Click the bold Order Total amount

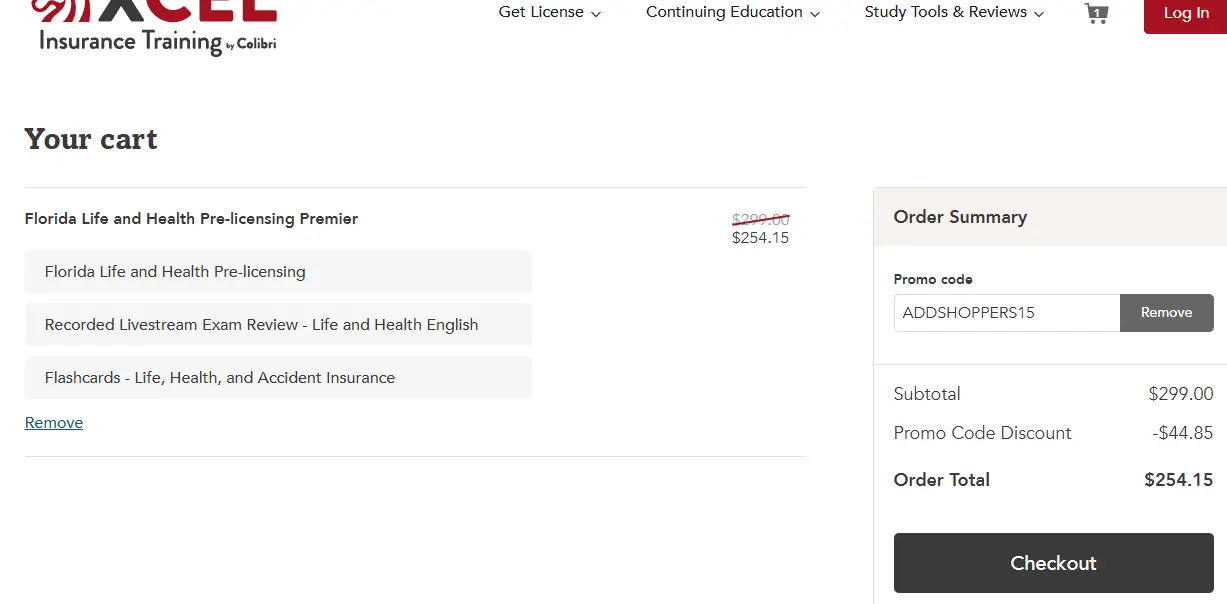[1178, 480]
